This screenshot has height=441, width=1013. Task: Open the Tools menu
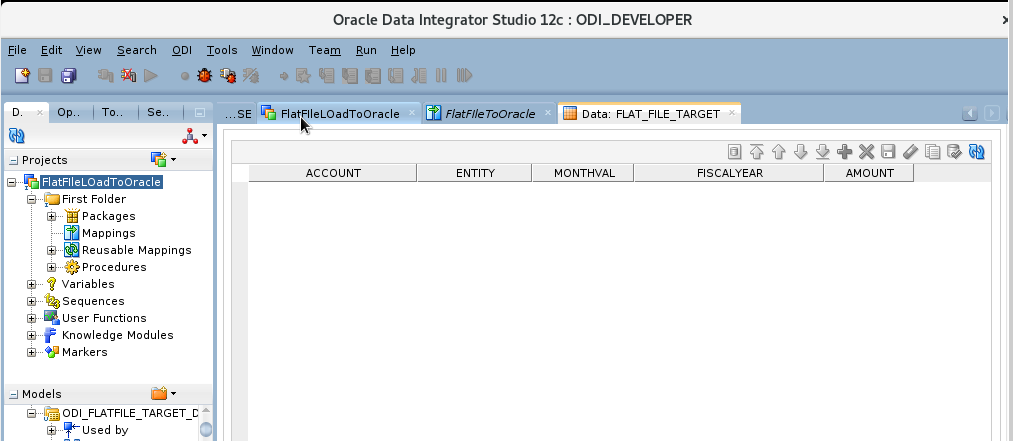(x=222, y=50)
